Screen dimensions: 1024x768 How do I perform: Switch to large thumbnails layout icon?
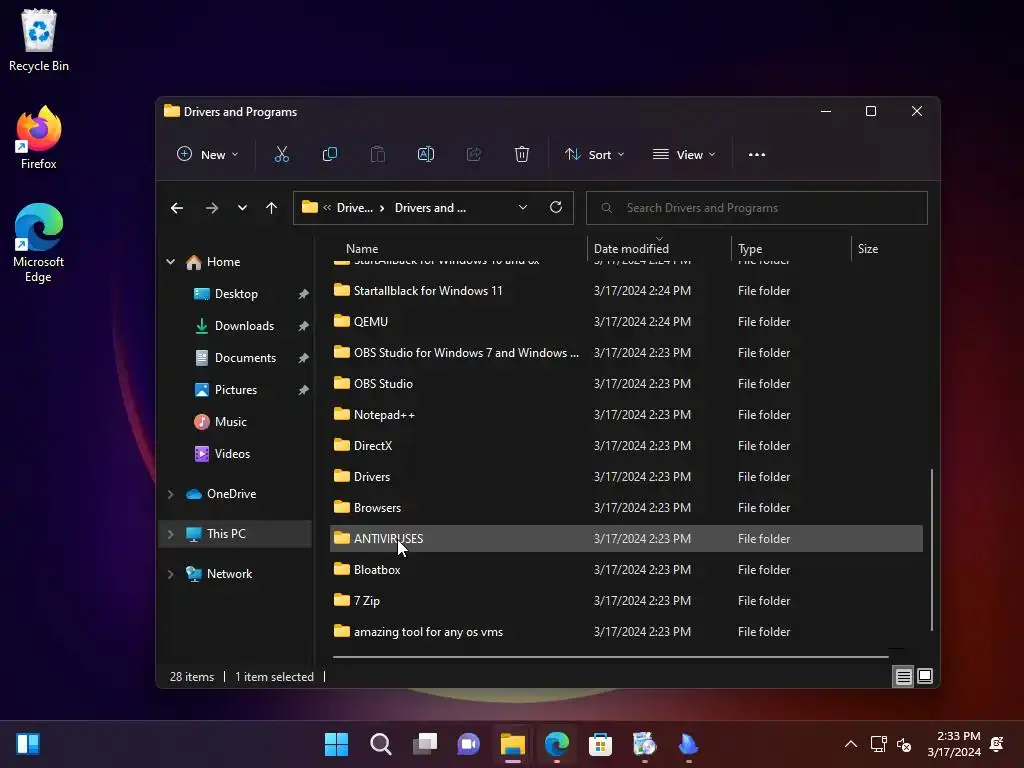[x=925, y=676]
